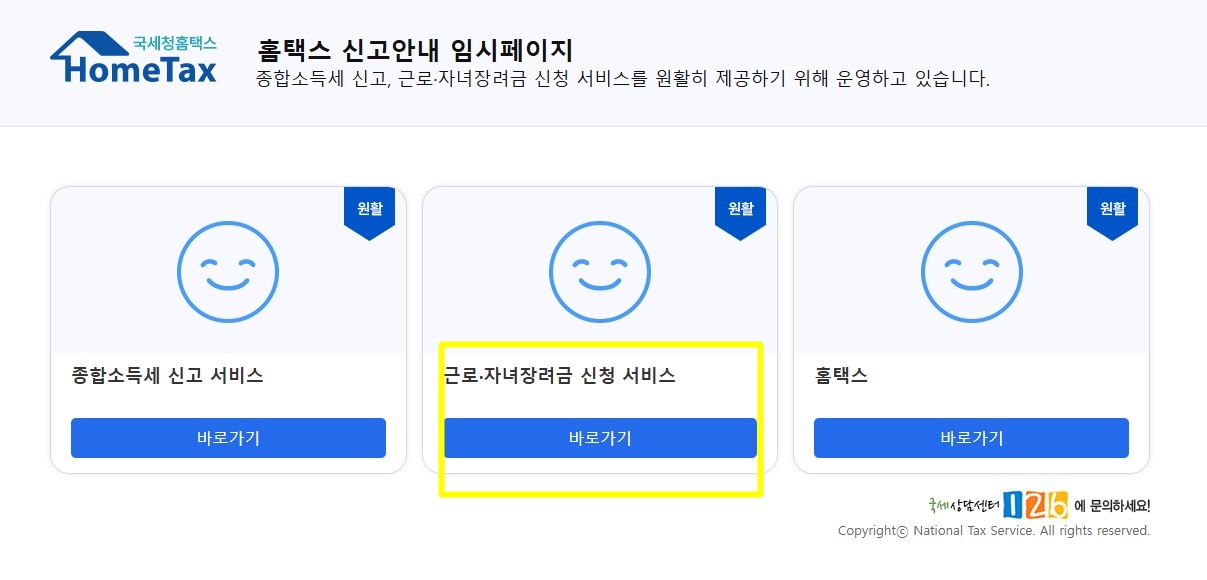Click the 에 문의하세요! text
1207x580 pixels.
click(1112, 506)
